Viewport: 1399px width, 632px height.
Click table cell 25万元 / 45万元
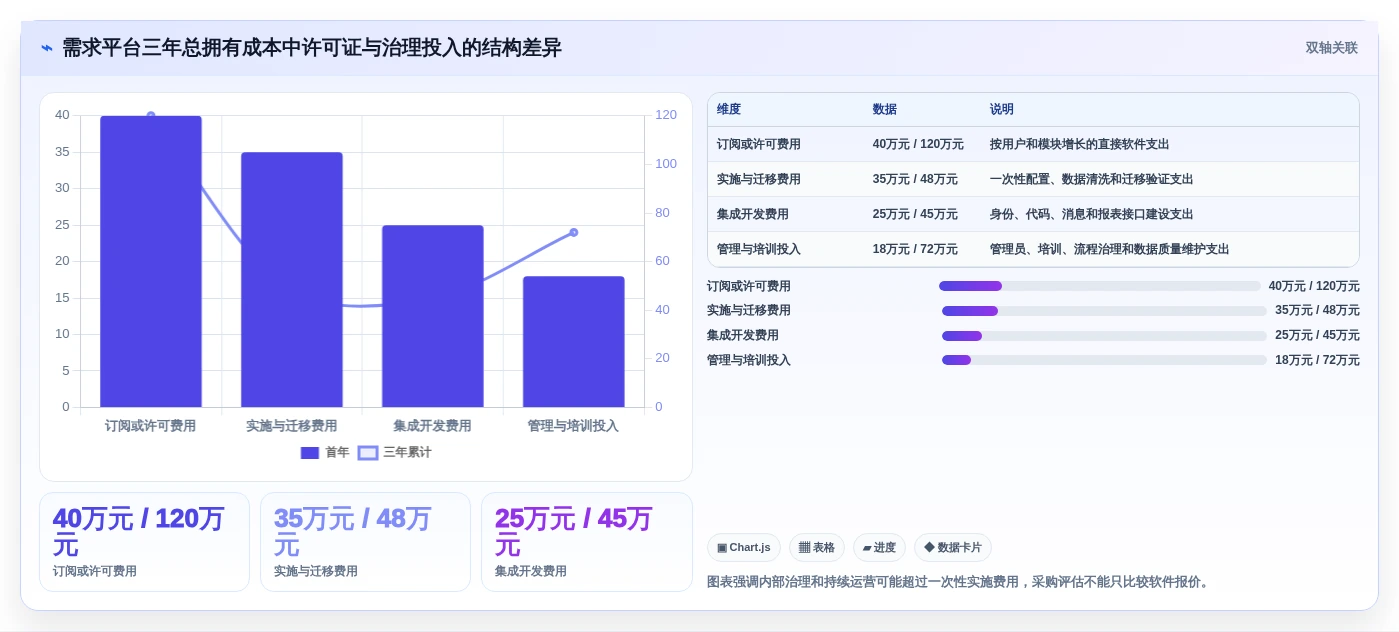coord(915,214)
